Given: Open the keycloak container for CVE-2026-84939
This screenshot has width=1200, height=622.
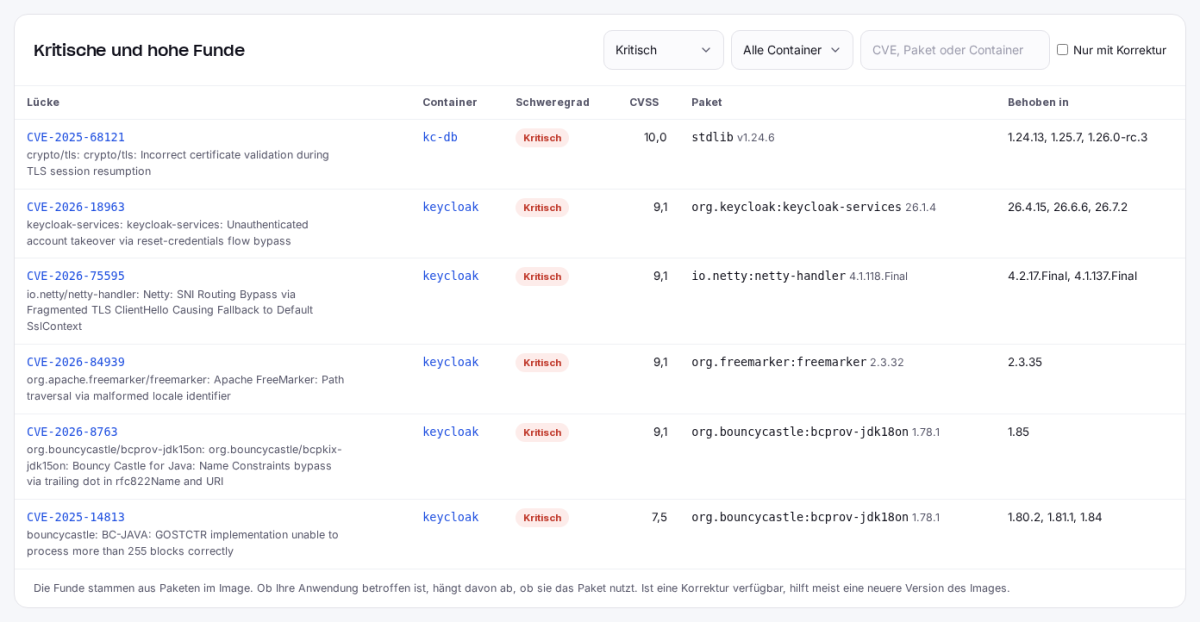Looking at the screenshot, I should pos(451,362).
